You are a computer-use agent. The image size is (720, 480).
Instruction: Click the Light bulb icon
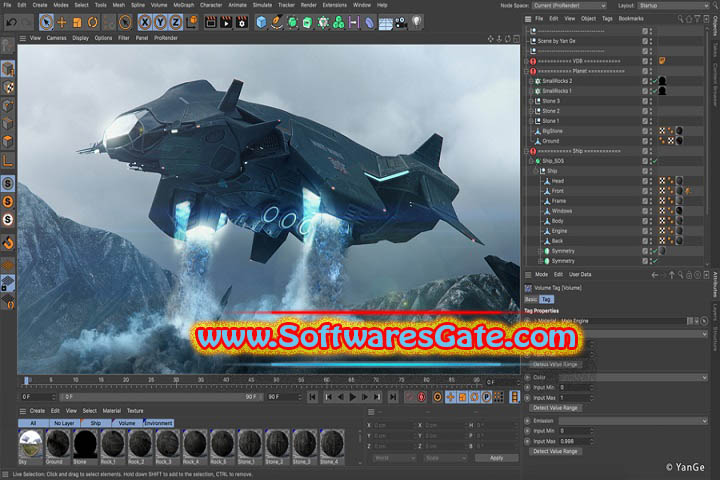416,22
